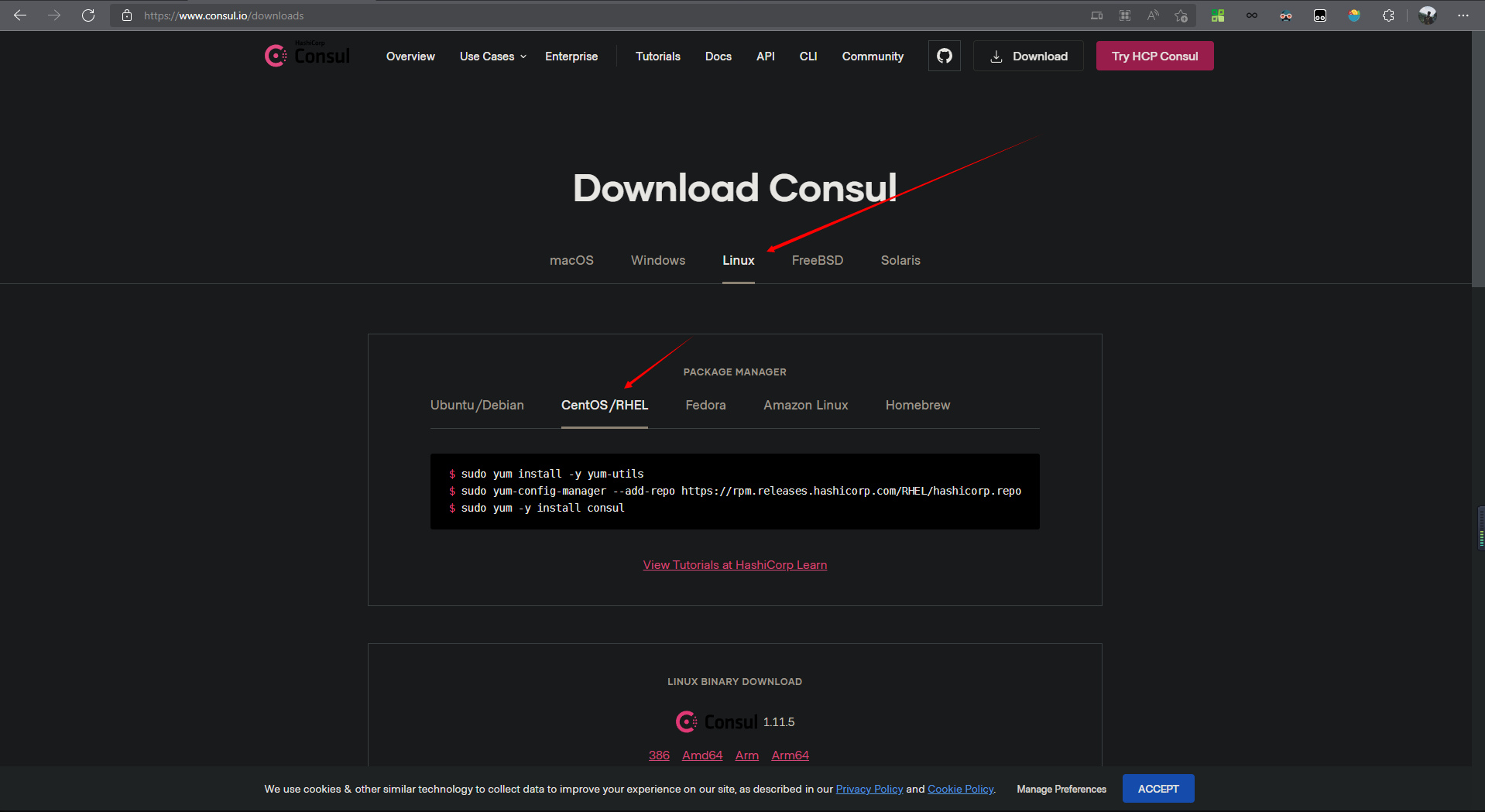
Task: Click the Consul logo in the header
Action: coord(307,55)
